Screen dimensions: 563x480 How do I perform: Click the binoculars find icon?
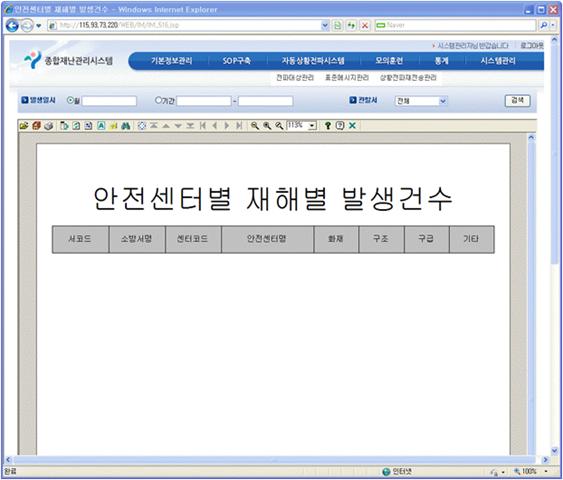[x=126, y=126]
